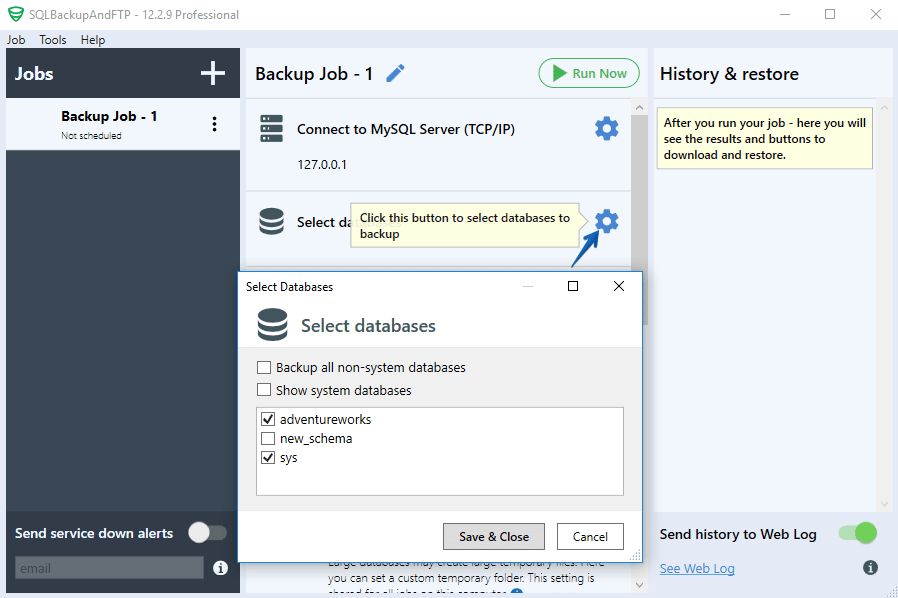
Task: Maximize the Select Databases dialog
Action: tap(573, 286)
